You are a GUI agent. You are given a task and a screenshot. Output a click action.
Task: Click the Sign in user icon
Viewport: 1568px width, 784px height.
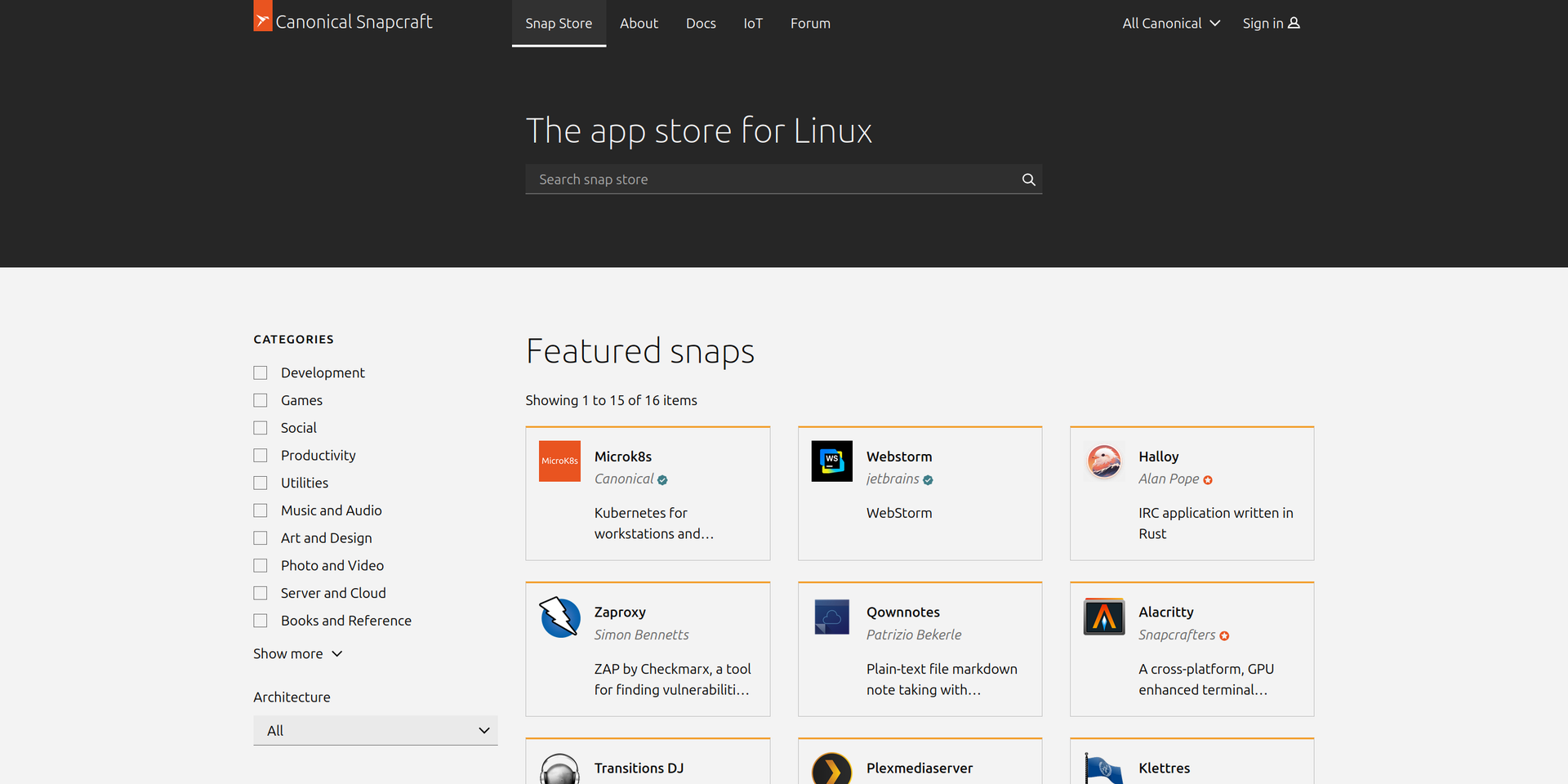(1294, 23)
